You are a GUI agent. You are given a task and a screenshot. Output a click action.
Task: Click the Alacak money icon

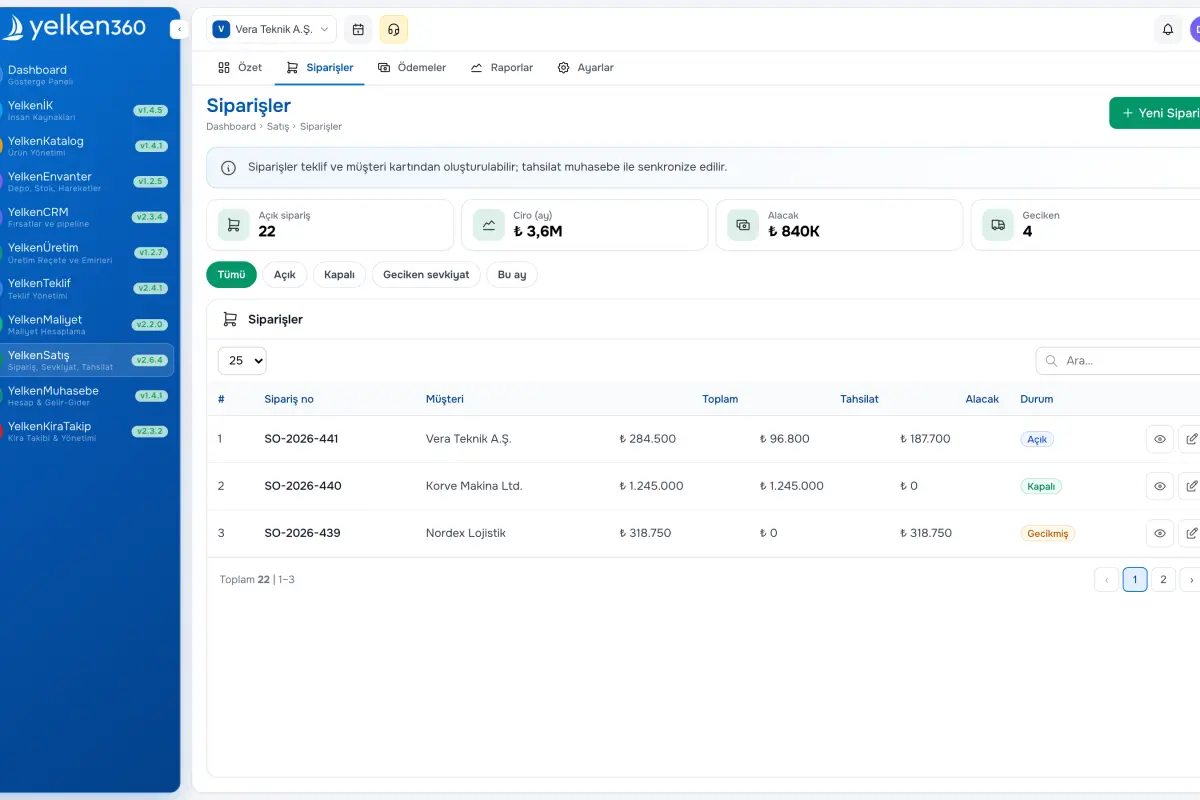pyautogui.click(x=743, y=225)
